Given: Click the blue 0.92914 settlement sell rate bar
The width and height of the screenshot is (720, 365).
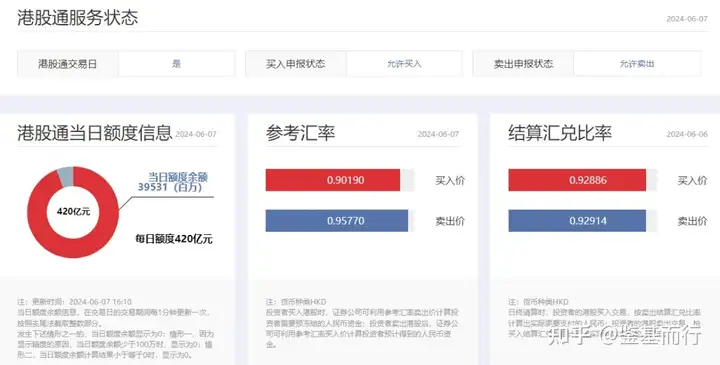Looking at the screenshot, I should tap(577, 221).
